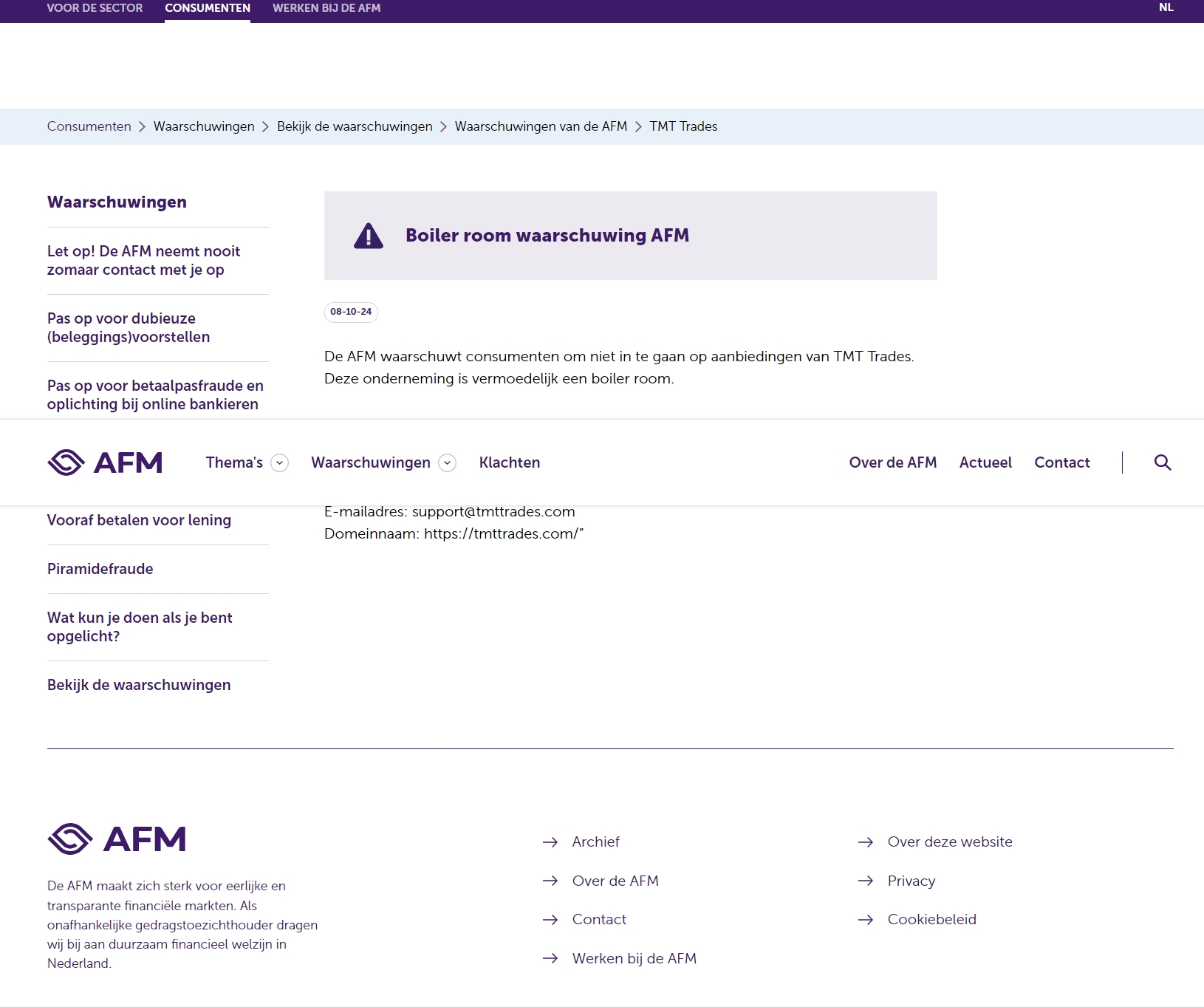Screen dimensions: 1204x1007
Task: Click the E-mailadres support@tmttrades.com text
Action: (450, 511)
